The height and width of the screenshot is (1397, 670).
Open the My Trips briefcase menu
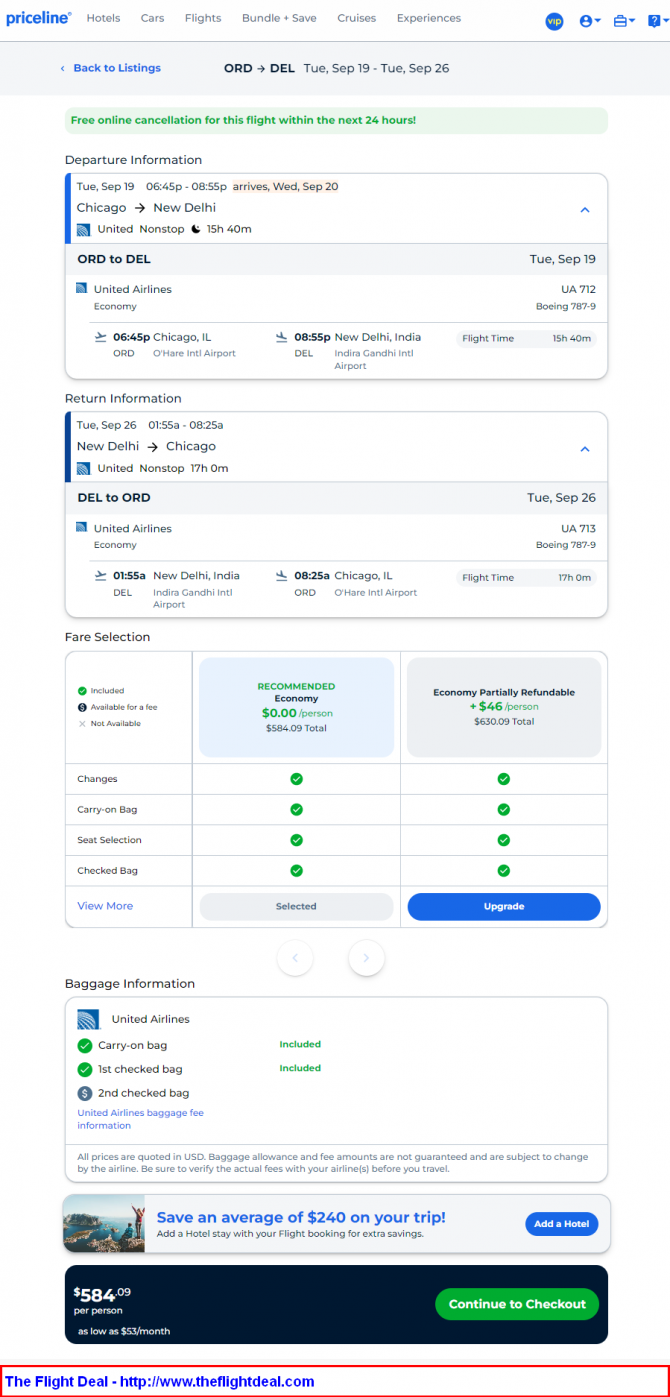tap(623, 21)
